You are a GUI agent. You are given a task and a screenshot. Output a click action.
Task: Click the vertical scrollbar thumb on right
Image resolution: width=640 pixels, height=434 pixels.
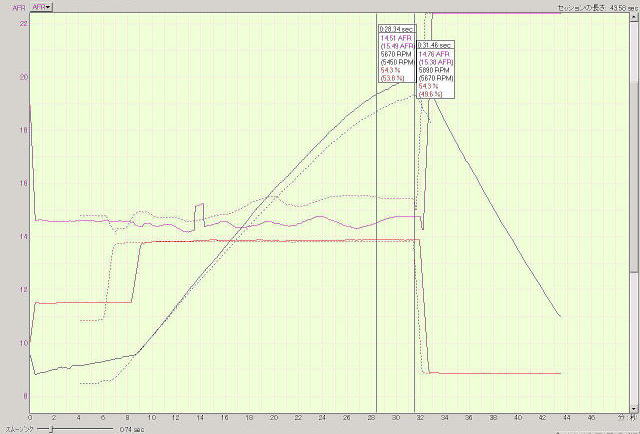pos(634,176)
